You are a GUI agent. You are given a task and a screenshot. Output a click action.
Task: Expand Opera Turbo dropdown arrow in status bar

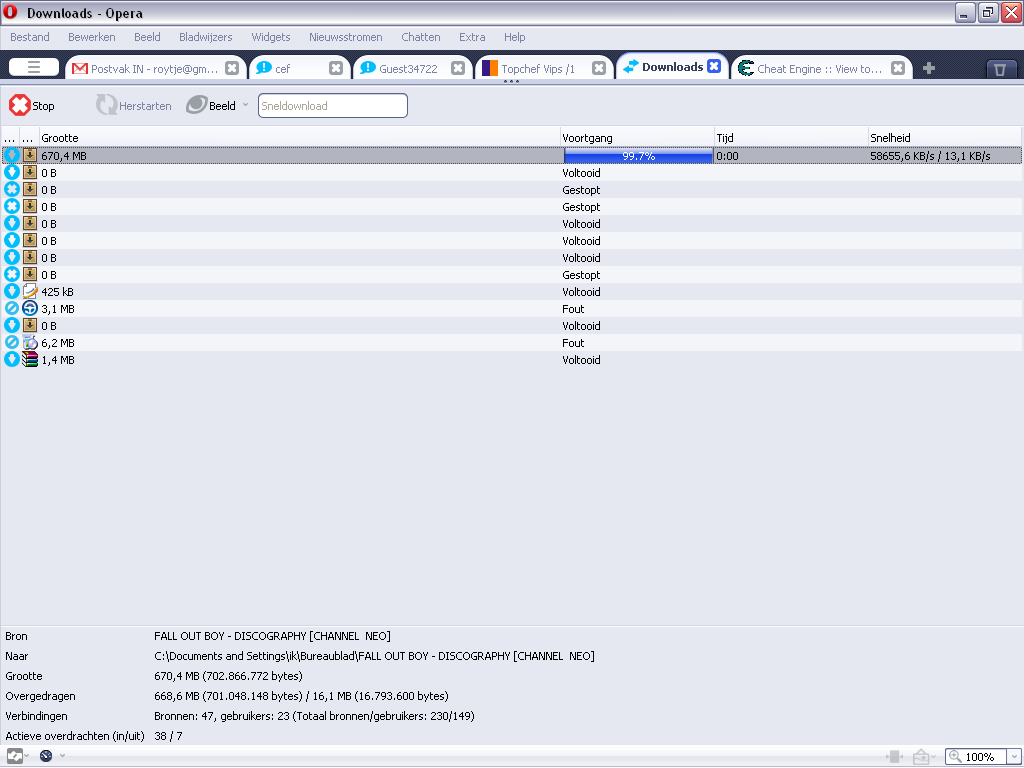62,756
